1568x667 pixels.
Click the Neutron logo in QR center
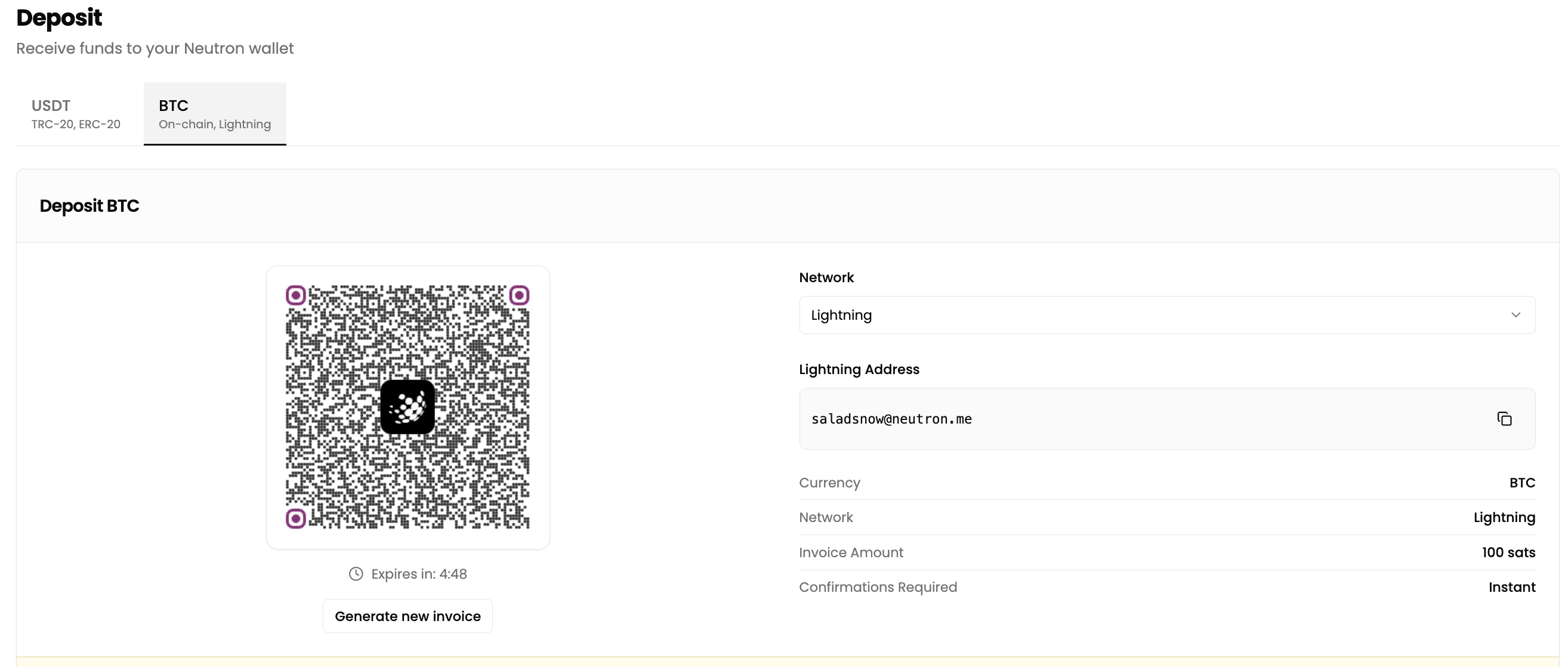[x=408, y=407]
